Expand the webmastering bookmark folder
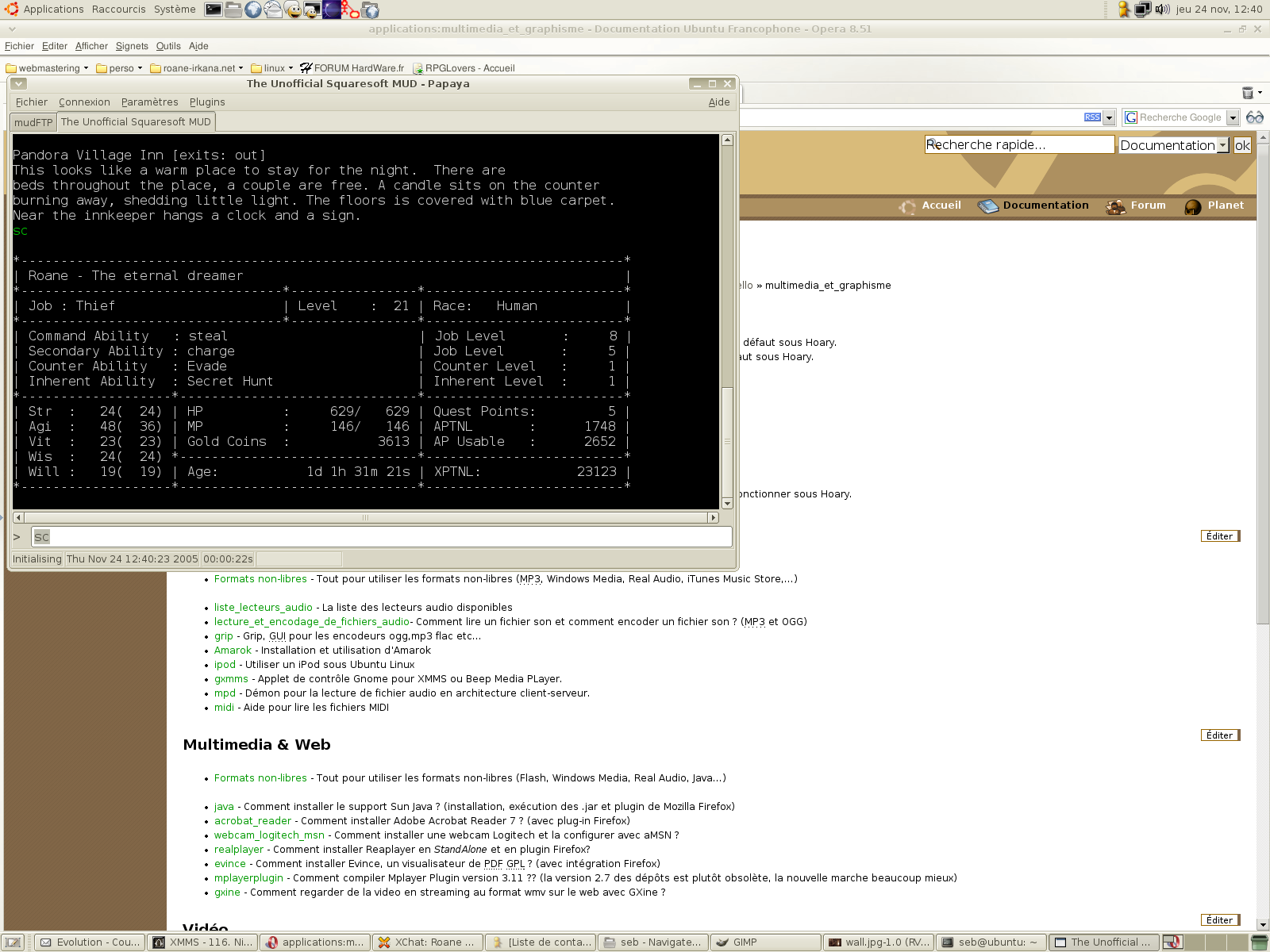Screen dimensions: 1270x952 click(x=48, y=68)
